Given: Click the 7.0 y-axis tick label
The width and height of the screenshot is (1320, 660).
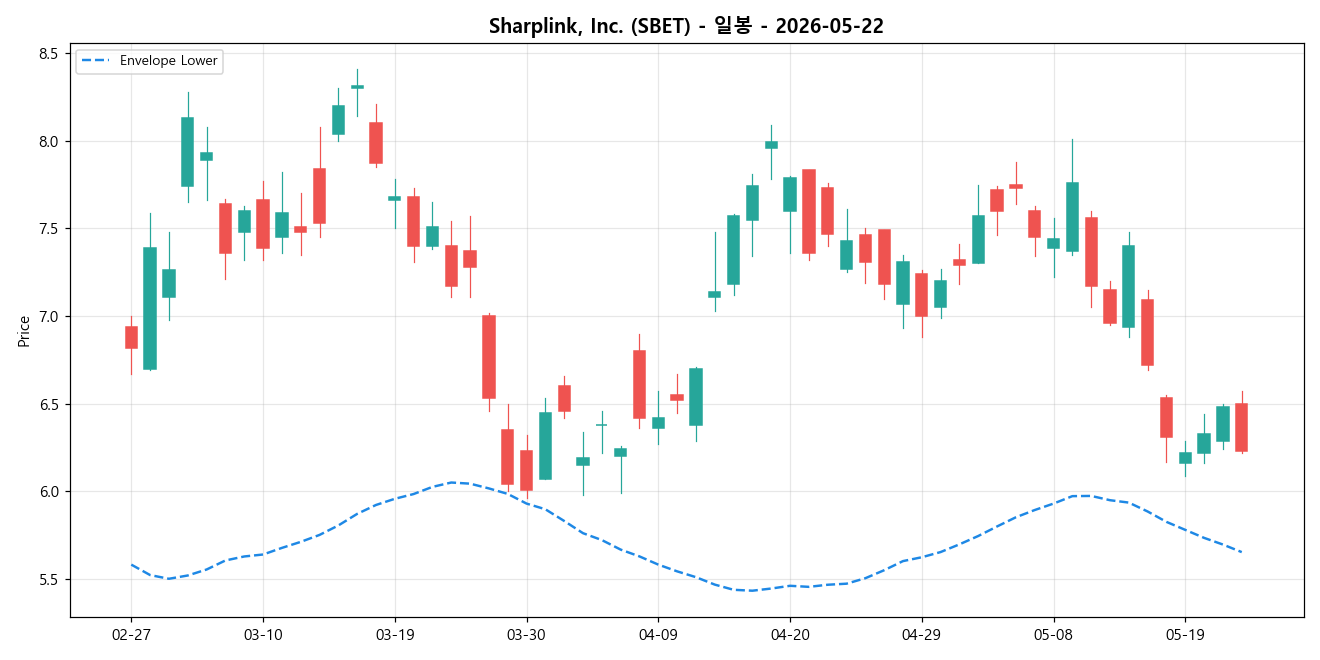Looking at the screenshot, I should pos(48,317).
